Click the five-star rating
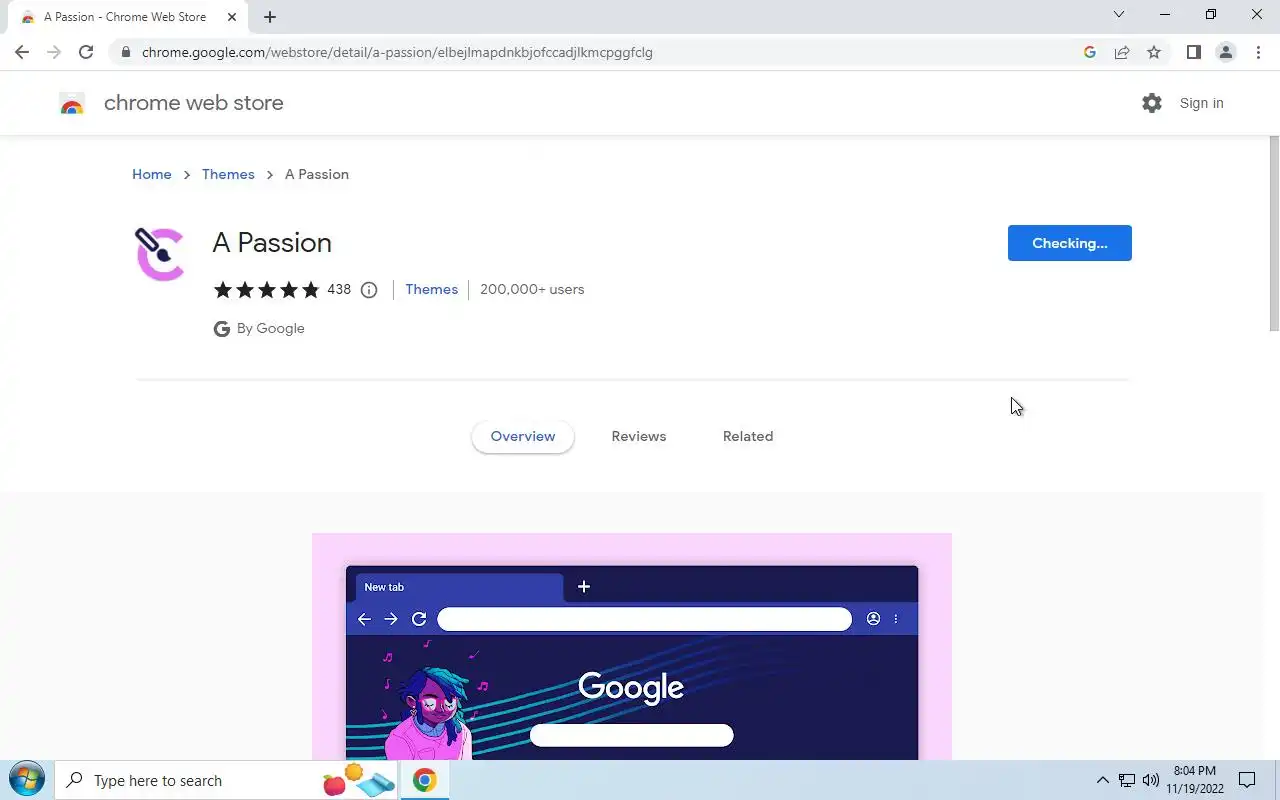Screen dimensions: 1280x800 coord(266,290)
